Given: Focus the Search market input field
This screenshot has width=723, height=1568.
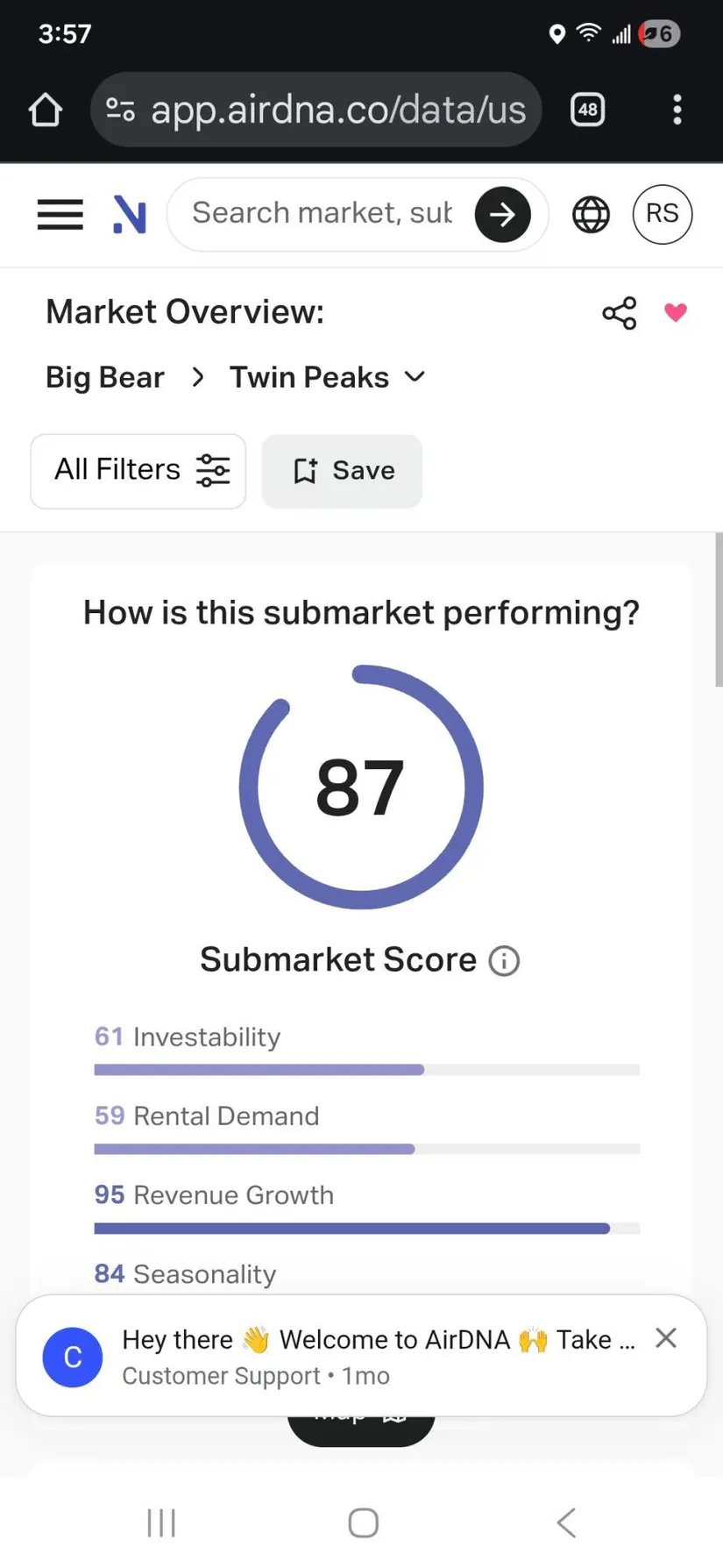Looking at the screenshot, I should (323, 214).
